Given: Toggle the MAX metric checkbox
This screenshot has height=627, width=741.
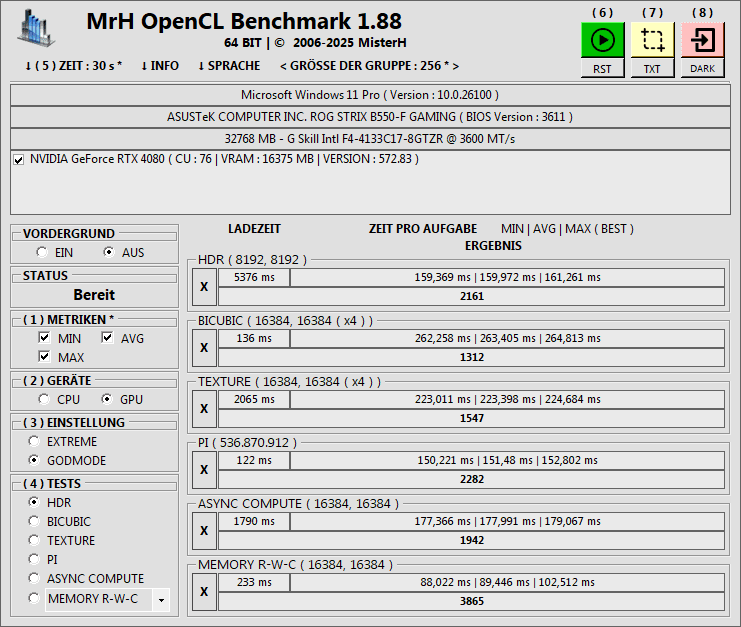Looking at the screenshot, I should tap(44, 356).
